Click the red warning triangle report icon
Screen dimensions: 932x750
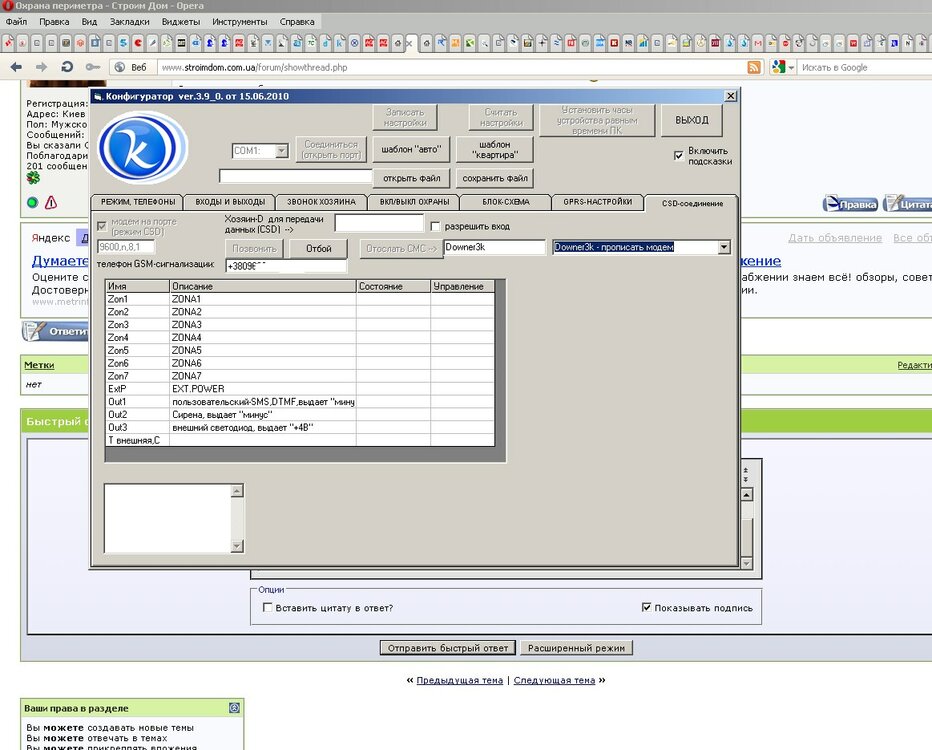click(x=51, y=203)
